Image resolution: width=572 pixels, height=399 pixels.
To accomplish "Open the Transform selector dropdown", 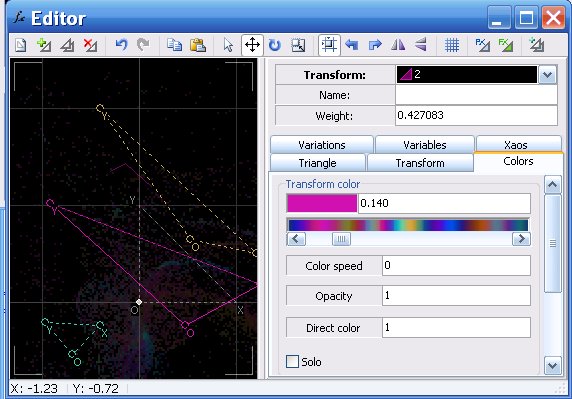I will (547, 75).
